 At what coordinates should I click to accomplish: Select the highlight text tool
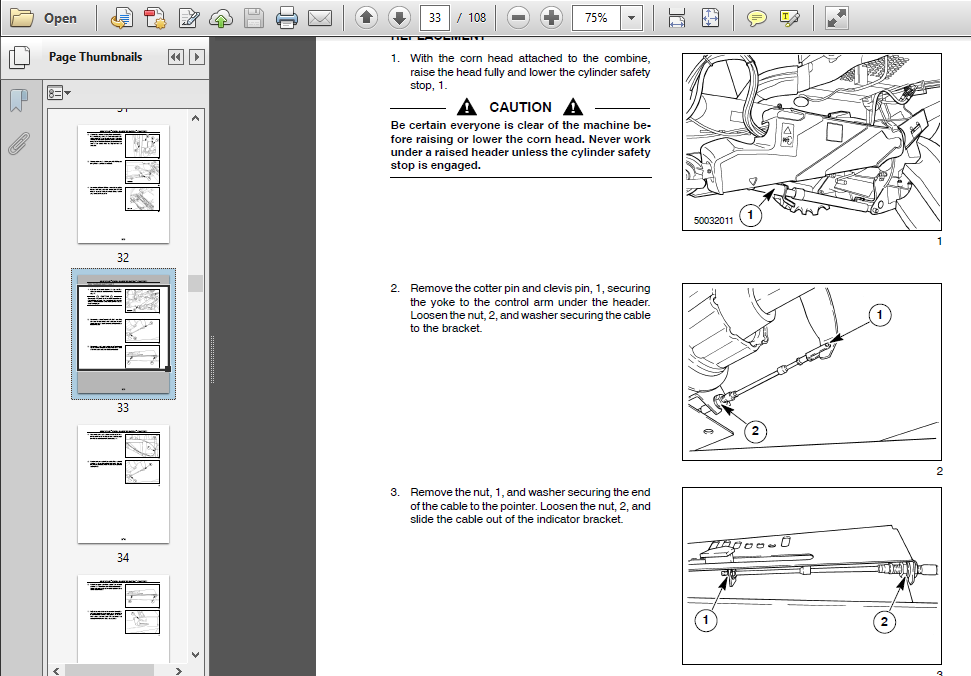(790, 18)
